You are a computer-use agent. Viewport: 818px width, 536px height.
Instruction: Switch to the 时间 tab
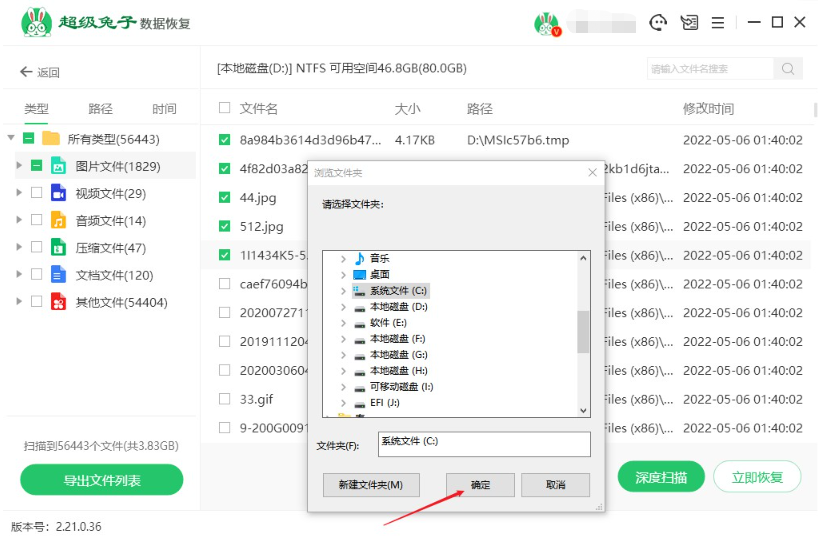tap(164, 109)
